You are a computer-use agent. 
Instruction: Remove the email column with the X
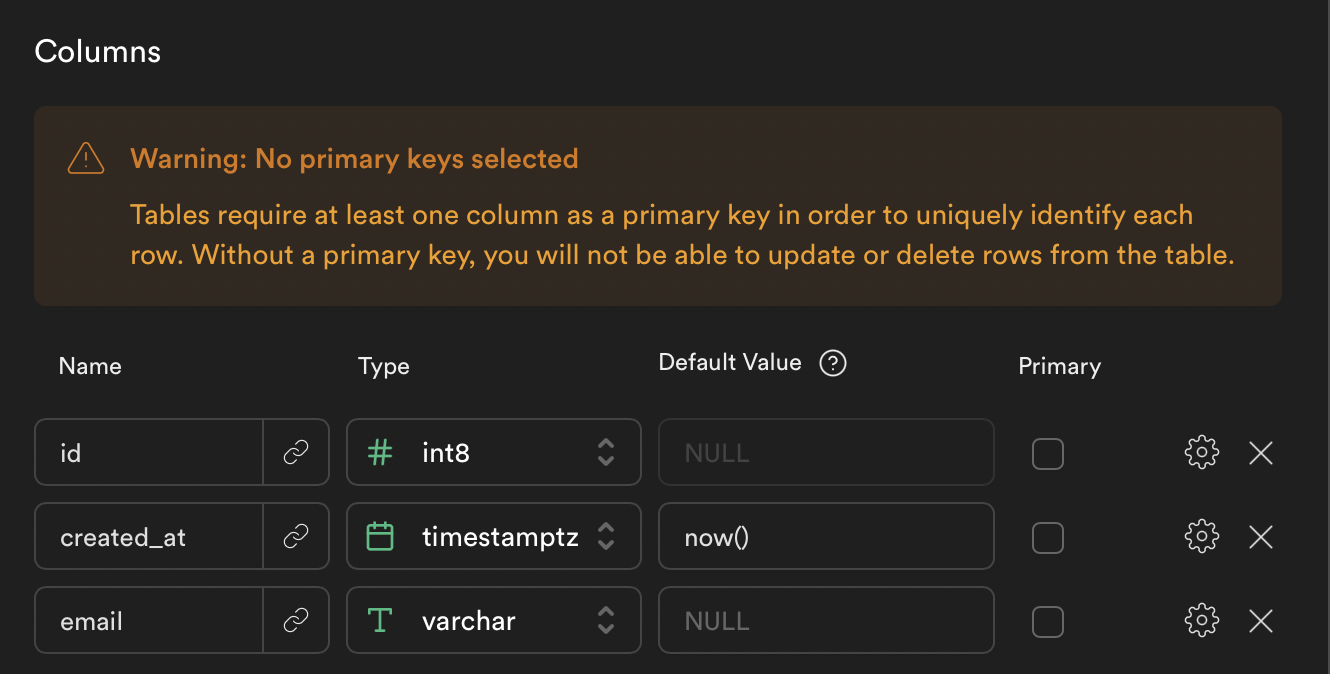coord(1260,620)
